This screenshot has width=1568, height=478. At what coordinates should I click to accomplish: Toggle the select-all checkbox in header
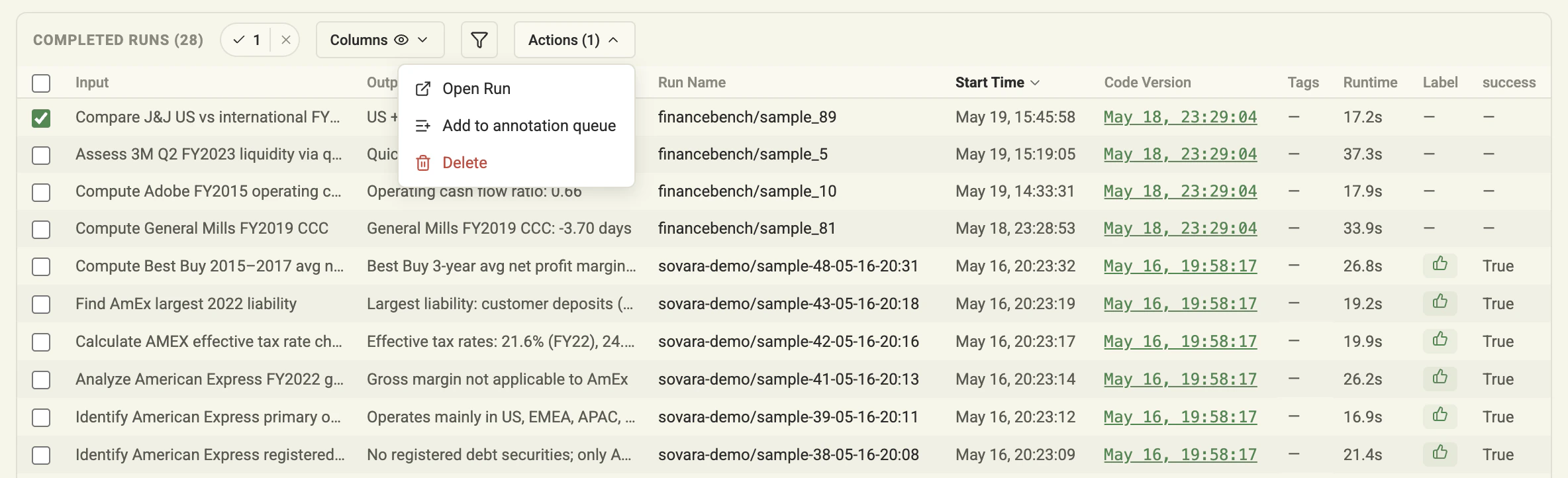[41, 83]
